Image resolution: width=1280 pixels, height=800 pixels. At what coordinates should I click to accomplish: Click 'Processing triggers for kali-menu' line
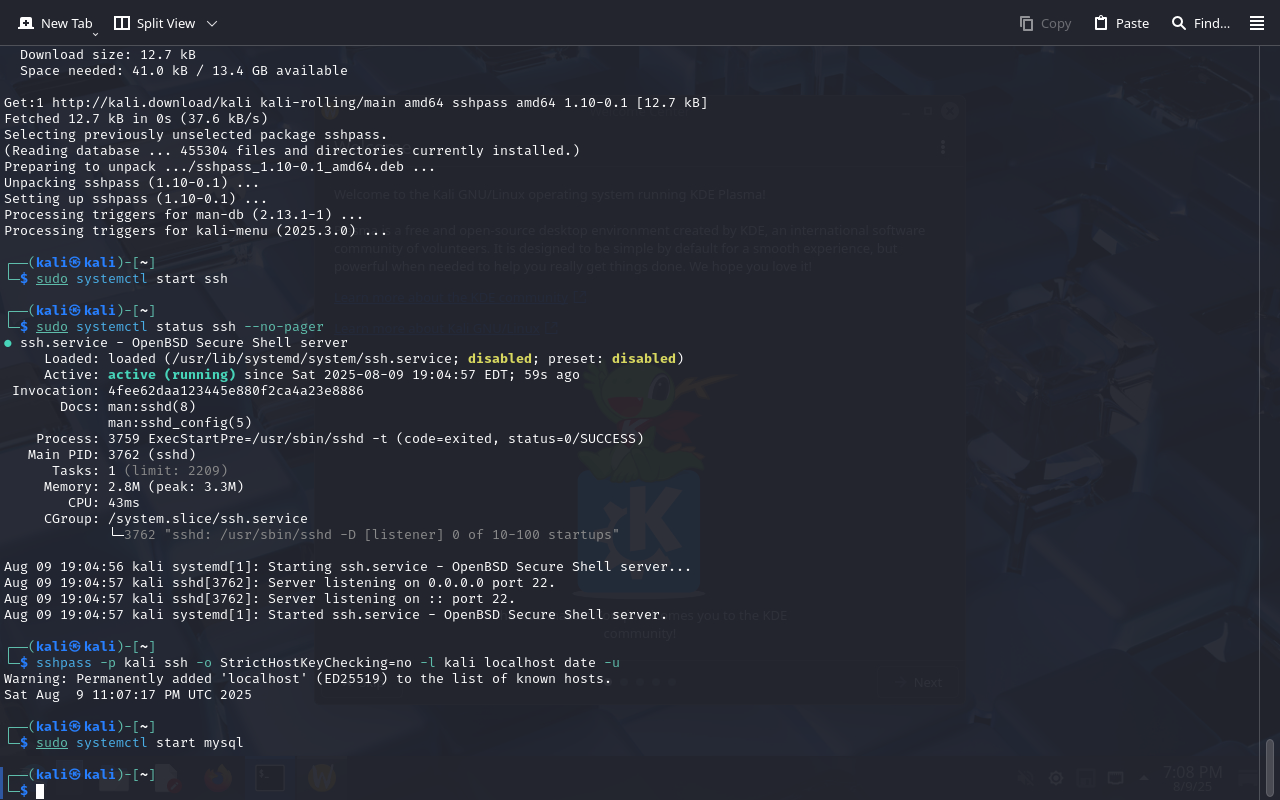tap(196, 231)
